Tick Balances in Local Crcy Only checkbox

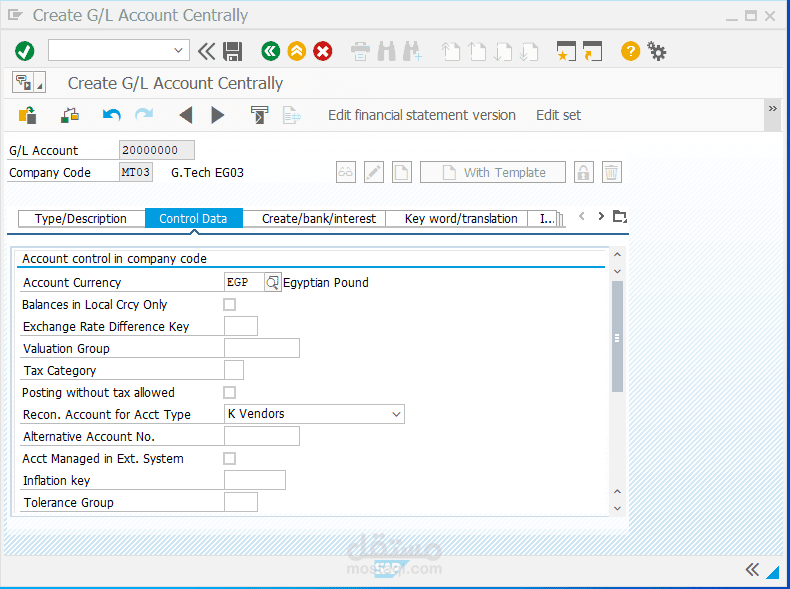[x=229, y=304]
